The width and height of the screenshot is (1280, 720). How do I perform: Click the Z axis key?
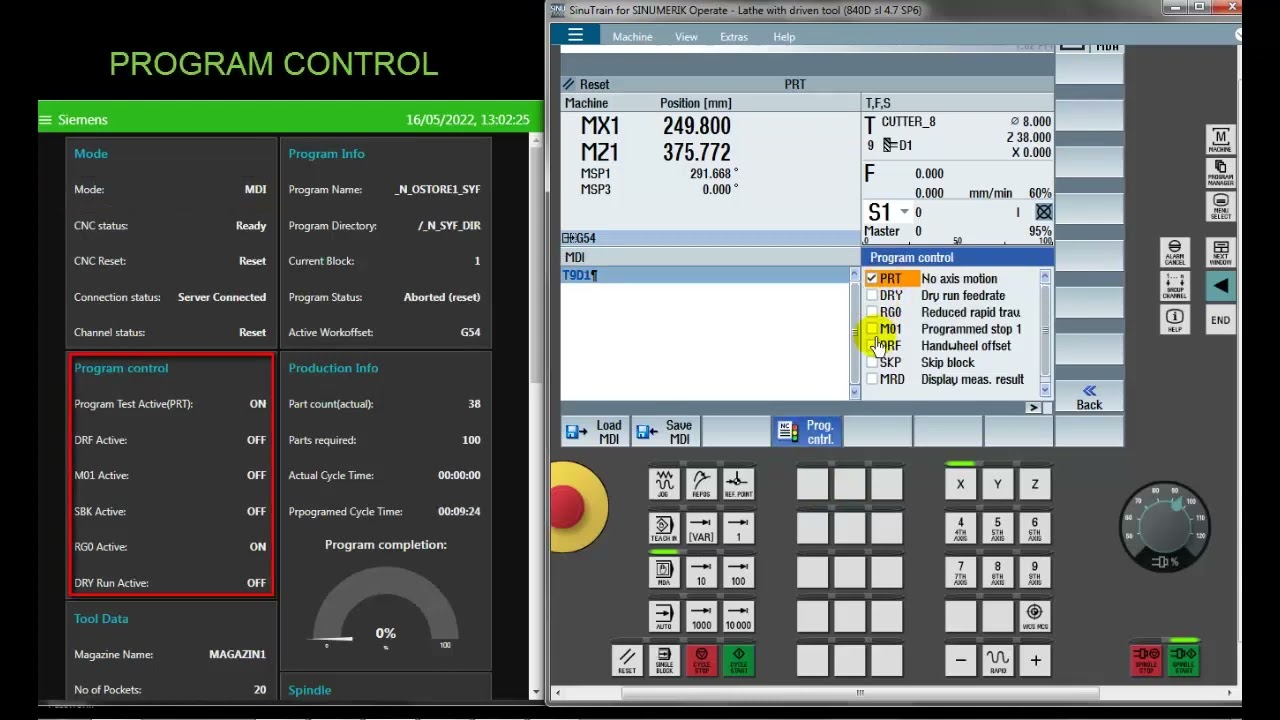(x=1034, y=484)
